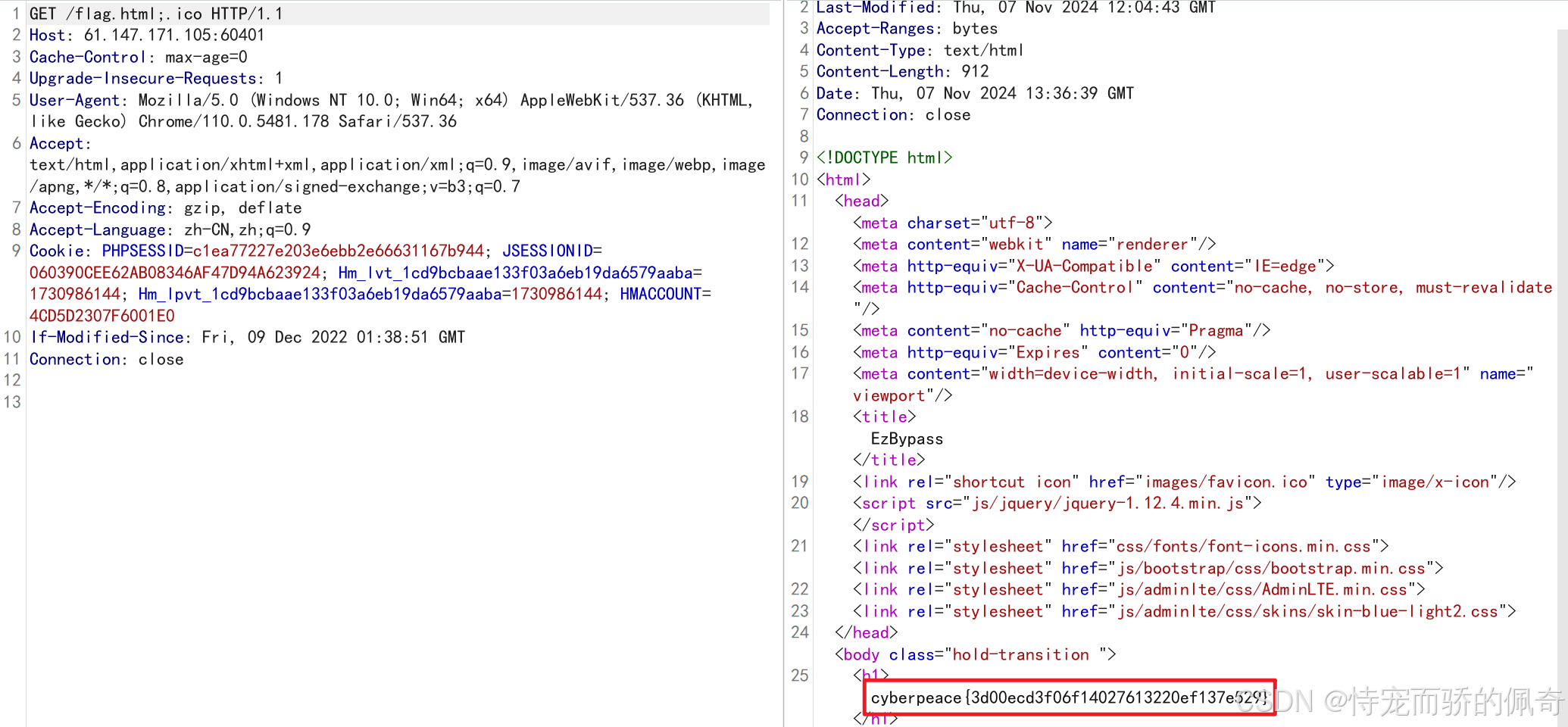Click the meta http-equiv="Expires" line
This screenshot has width=1568, height=727.
(x=1035, y=352)
